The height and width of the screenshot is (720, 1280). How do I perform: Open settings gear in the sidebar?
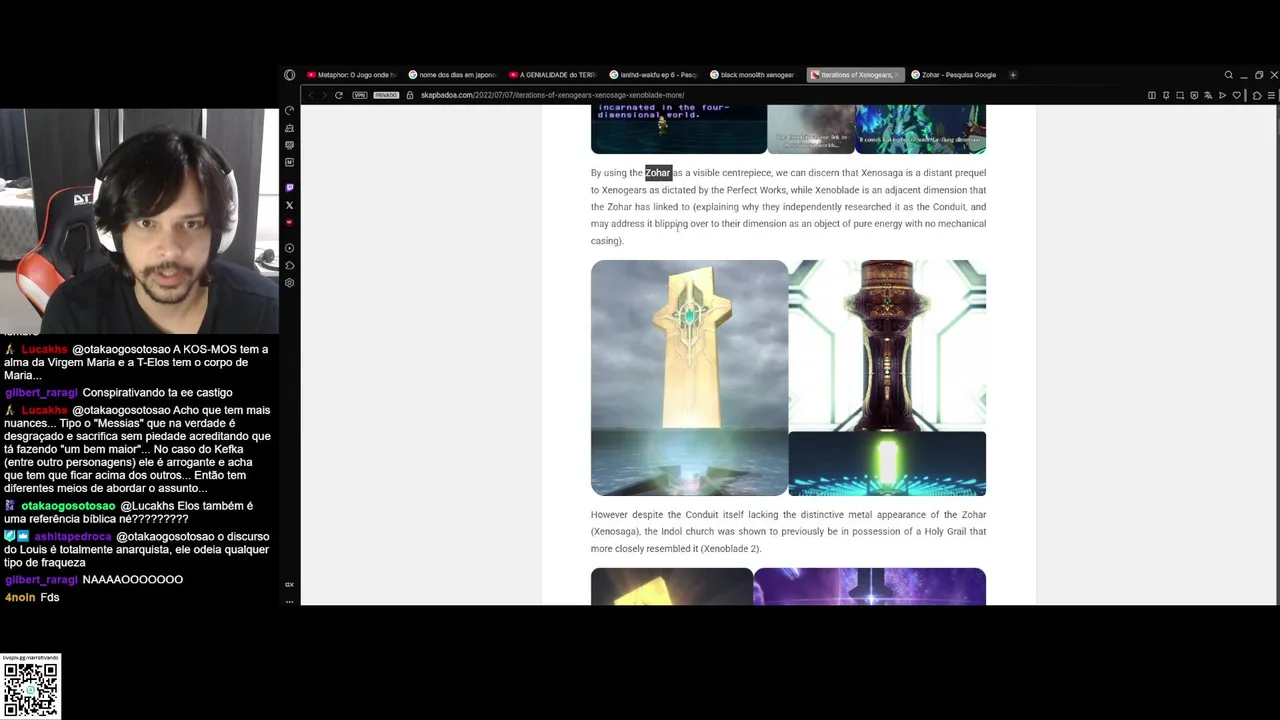click(x=290, y=282)
